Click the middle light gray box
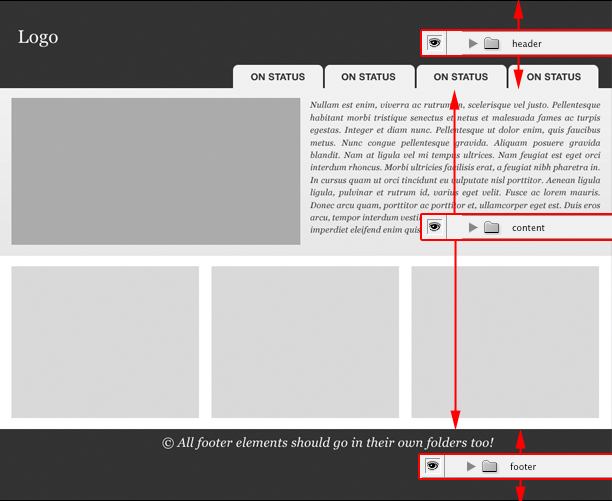612x501 pixels. tap(305, 342)
